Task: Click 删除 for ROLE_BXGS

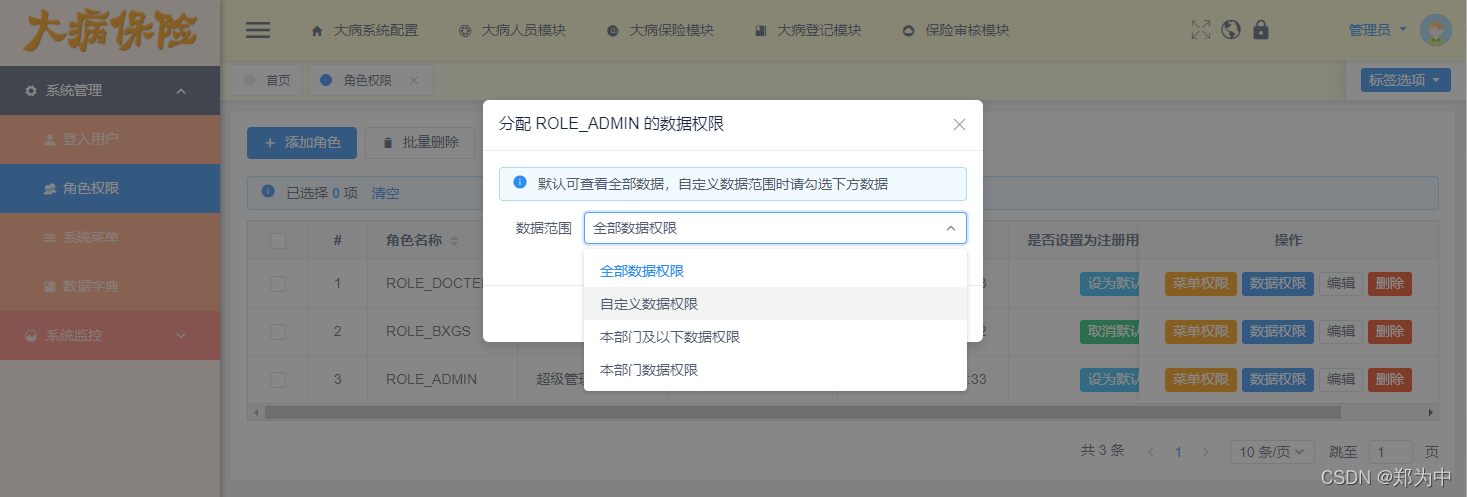Action: click(1390, 331)
